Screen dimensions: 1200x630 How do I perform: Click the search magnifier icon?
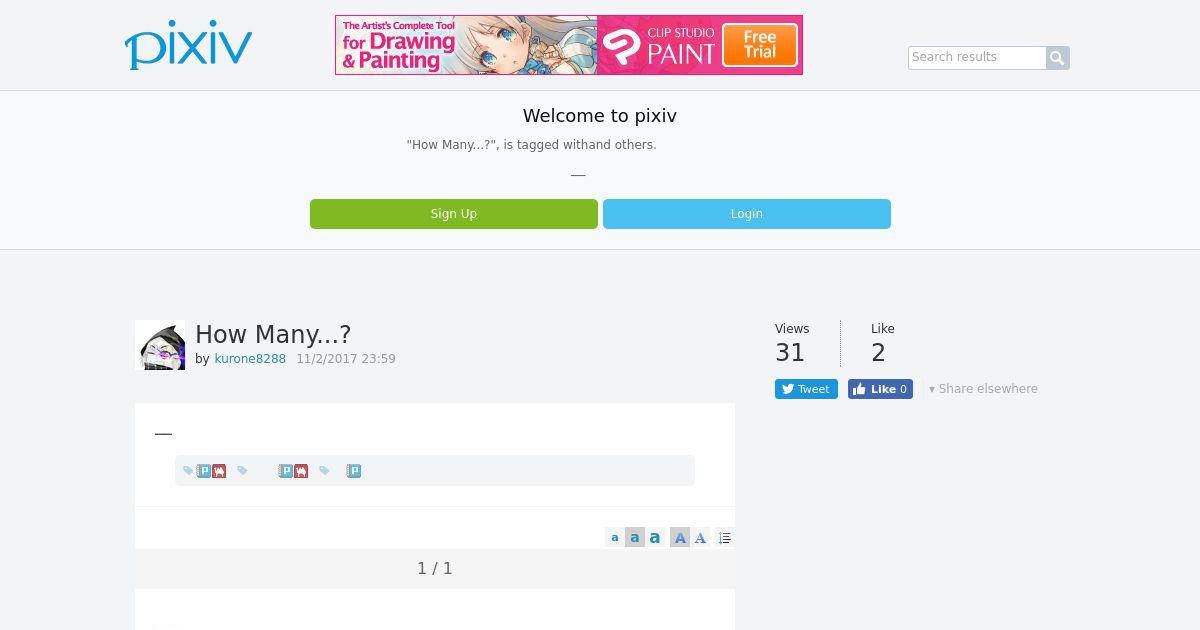point(1057,58)
